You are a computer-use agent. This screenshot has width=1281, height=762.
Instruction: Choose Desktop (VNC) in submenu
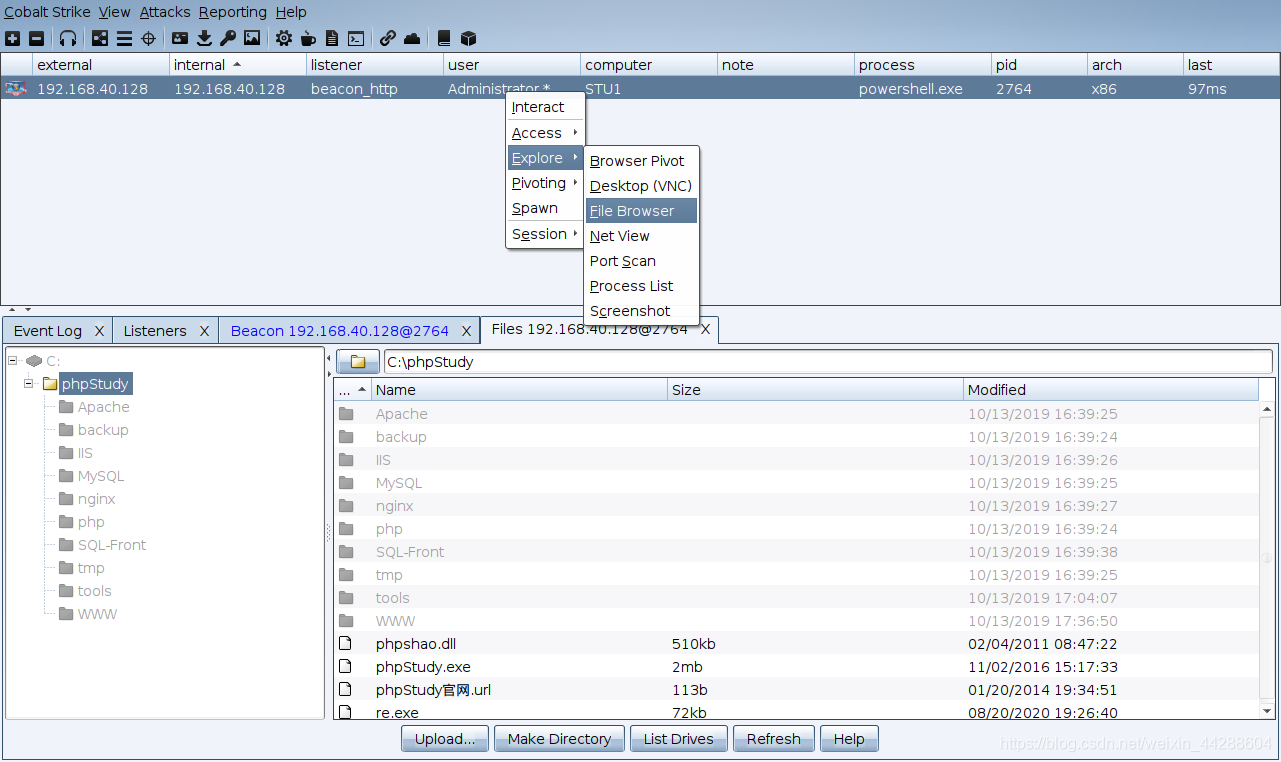pyautogui.click(x=641, y=186)
